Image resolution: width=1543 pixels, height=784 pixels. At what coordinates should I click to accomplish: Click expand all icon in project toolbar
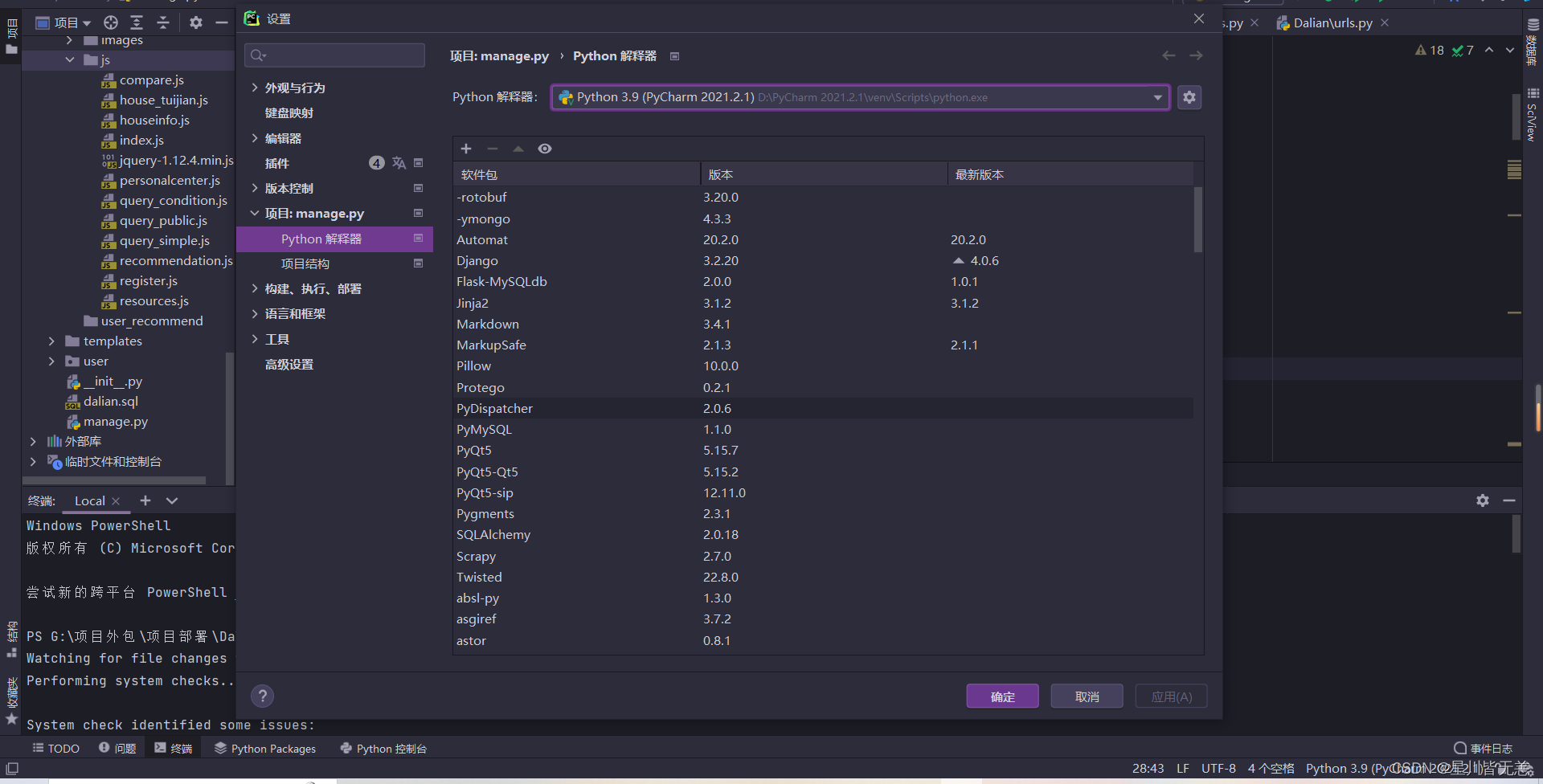point(137,22)
